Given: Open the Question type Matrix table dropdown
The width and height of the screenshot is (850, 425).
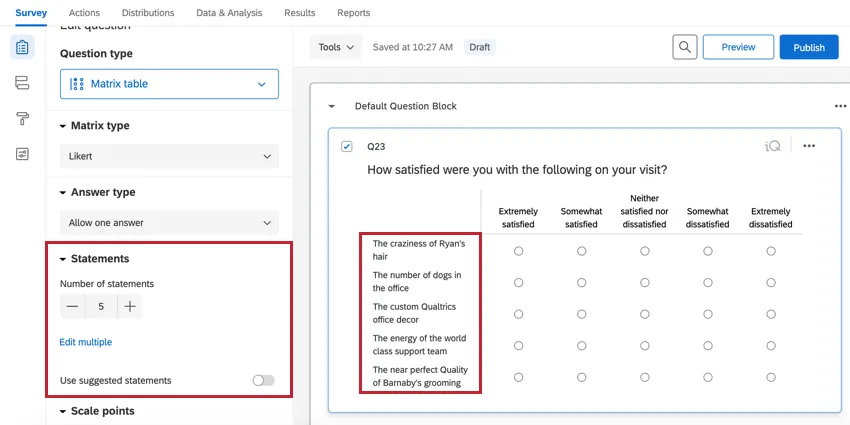Looking at the screenshot, I should pyautogui.click(x=169, y=84).
